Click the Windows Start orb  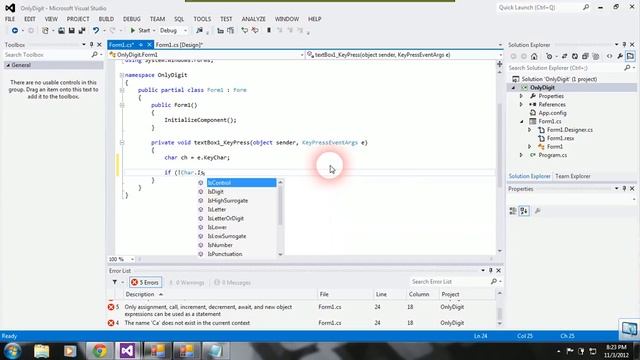pyautogui.click(x=12, y=351)
